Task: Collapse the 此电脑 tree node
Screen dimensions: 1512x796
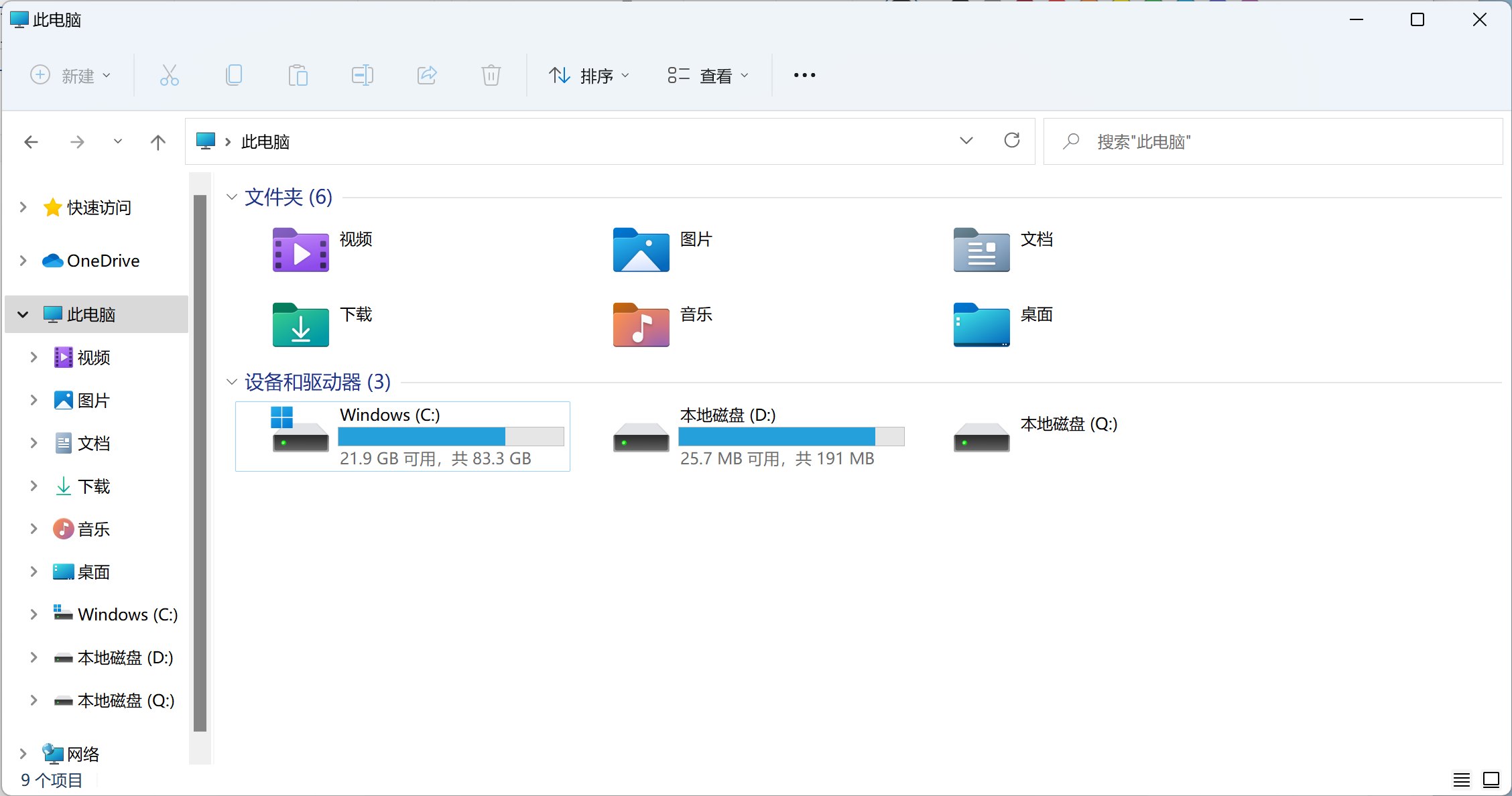Action: pyautogui.click(x=23, y=314)
